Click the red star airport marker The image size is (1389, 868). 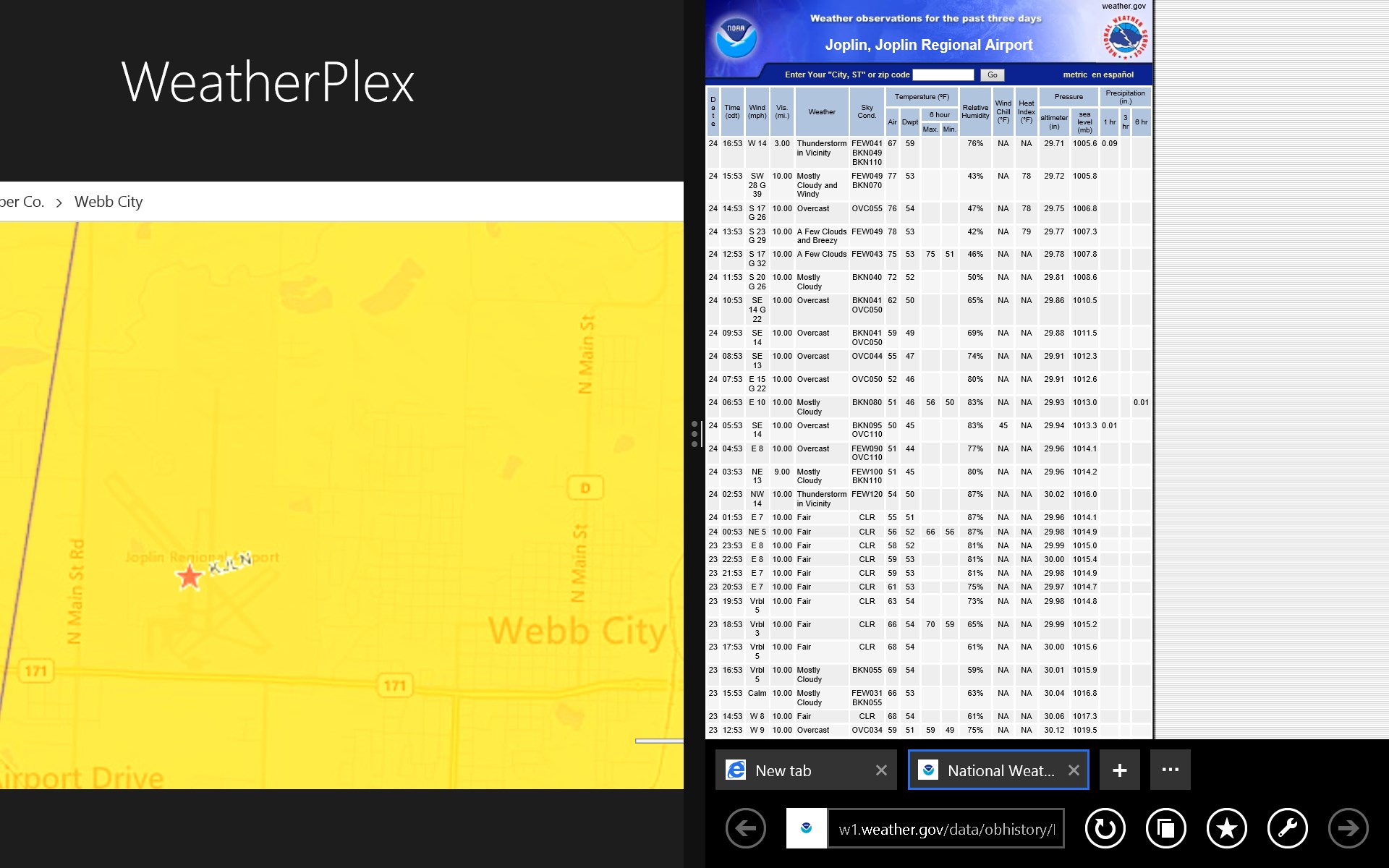(190, 577)
